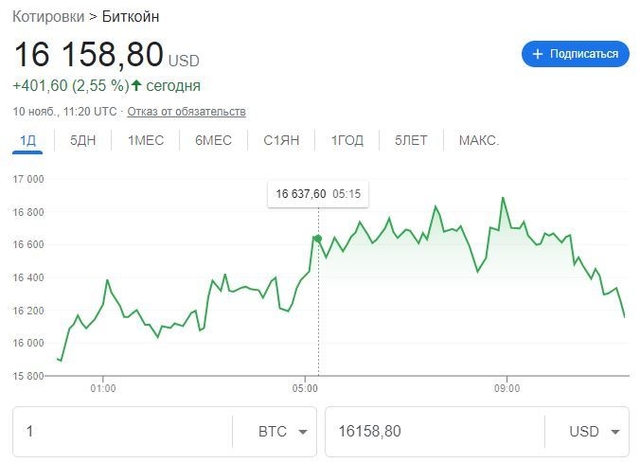This screenshot has height=463, width=640.
Task: Select the 1МЕС chart range
Action: coord(145,140)
